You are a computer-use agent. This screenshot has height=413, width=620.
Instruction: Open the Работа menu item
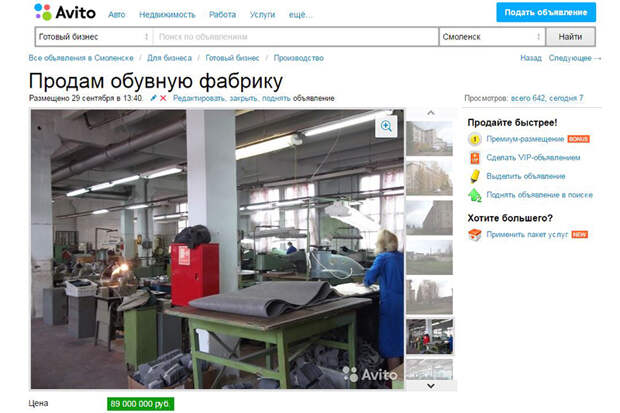pyautogui.click(x=222, y=15)
